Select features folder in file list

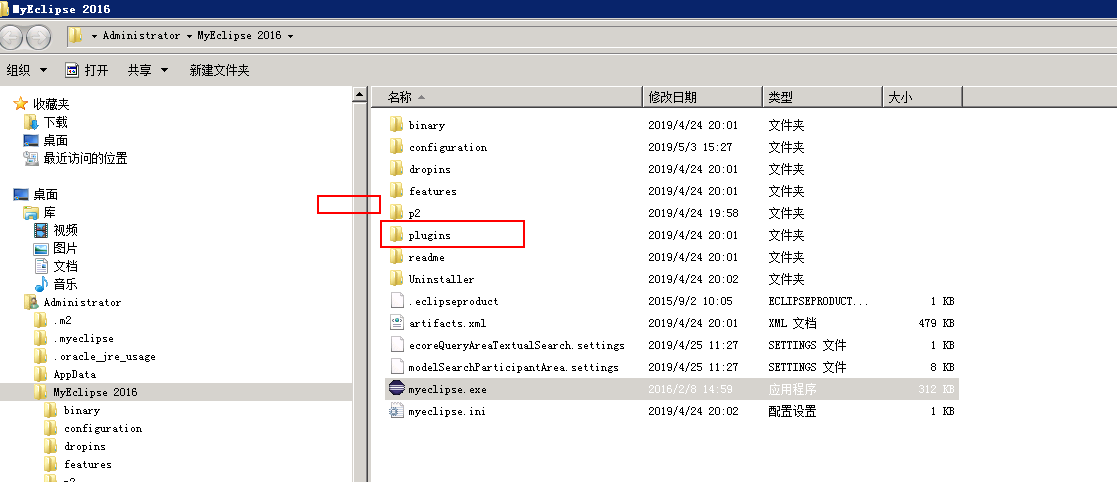point(432,192)
